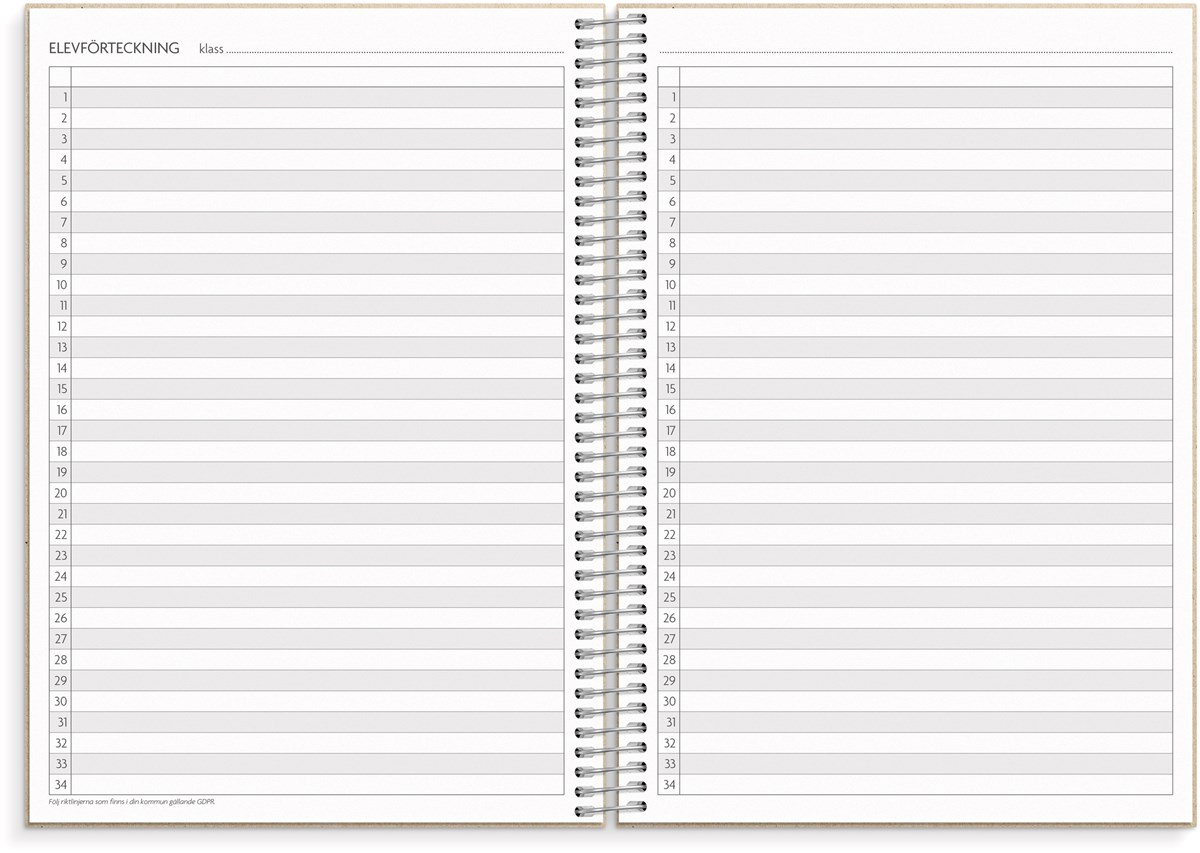Click row 31 on the right page
Screen dimensions: 1200x853
click(x=925, y=722)
